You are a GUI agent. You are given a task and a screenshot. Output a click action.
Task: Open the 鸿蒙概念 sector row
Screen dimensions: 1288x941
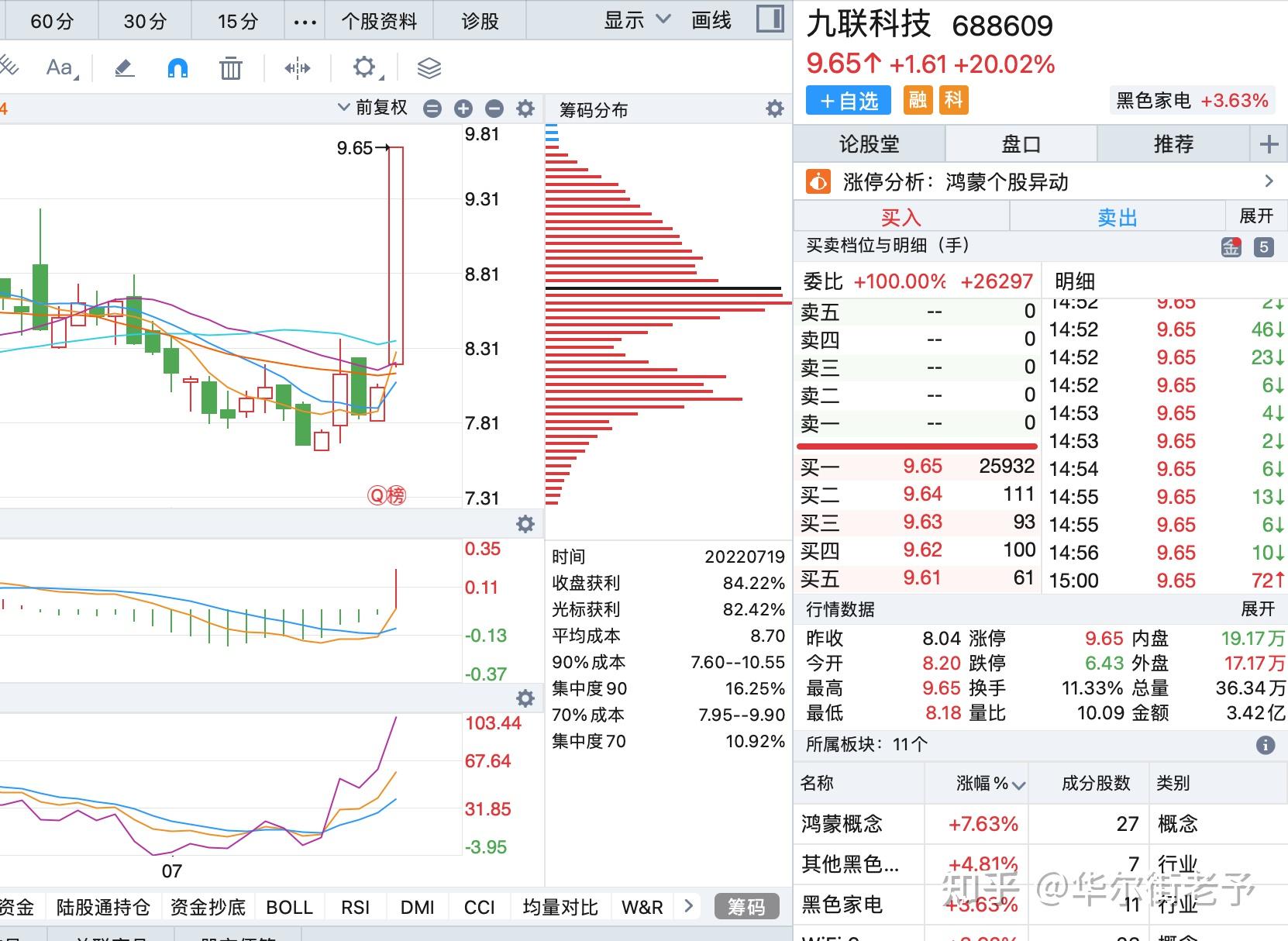(1041, 823)
